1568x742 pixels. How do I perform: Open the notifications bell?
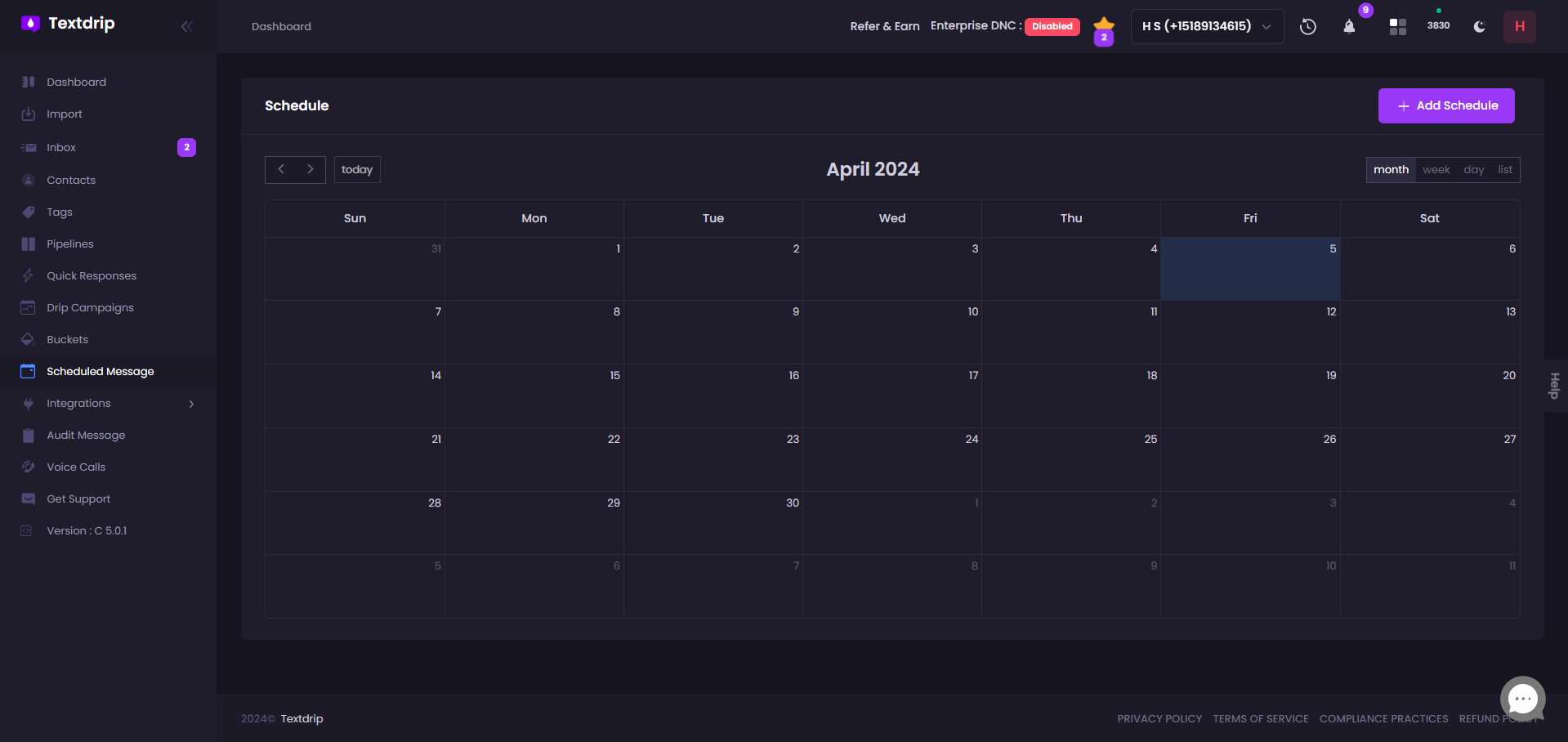tap(1349, 26)
